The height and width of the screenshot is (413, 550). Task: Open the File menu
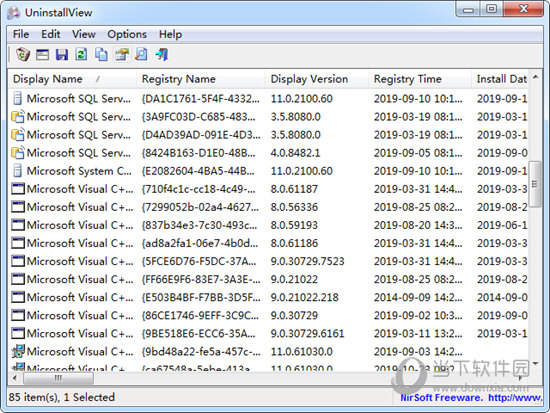[21, 34]
